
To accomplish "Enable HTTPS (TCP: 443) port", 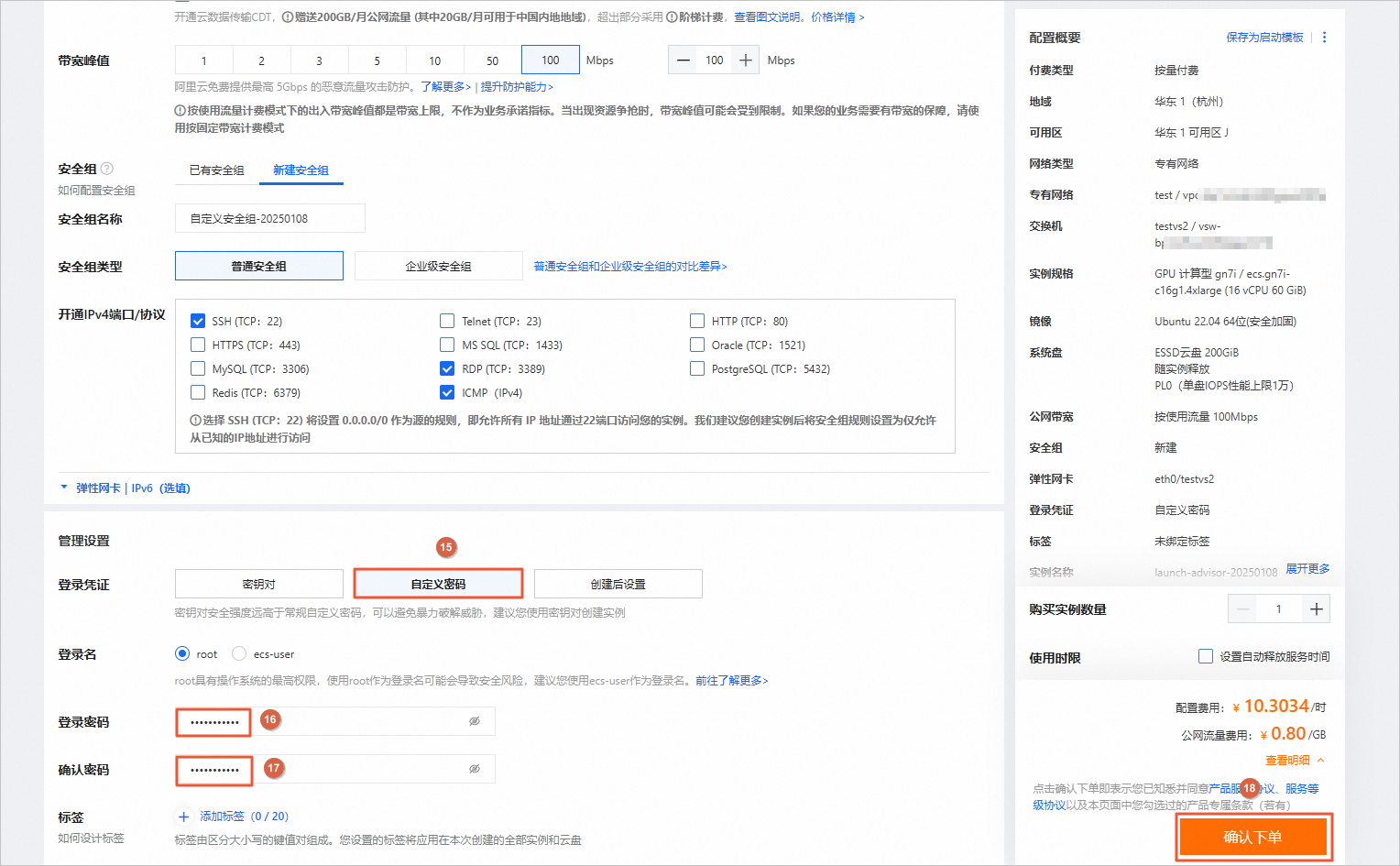I will pyautogui.click(x=198, y=345).
